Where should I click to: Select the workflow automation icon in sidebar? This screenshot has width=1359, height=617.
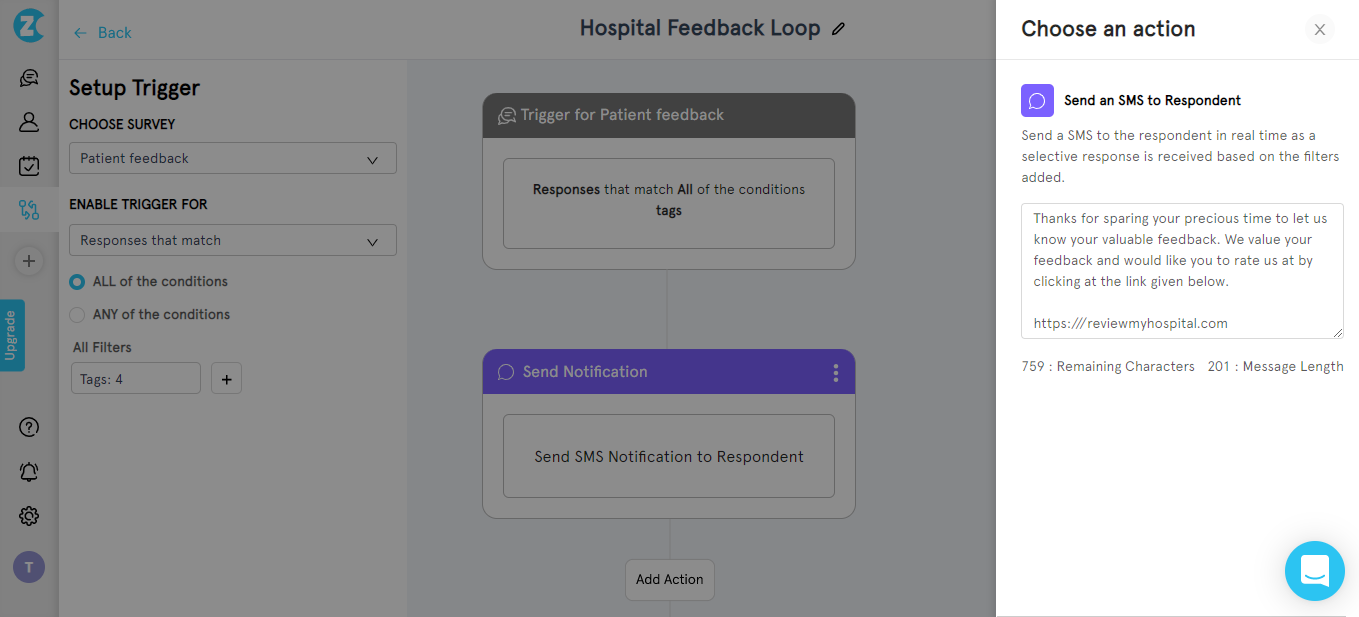tap(29, 210)
